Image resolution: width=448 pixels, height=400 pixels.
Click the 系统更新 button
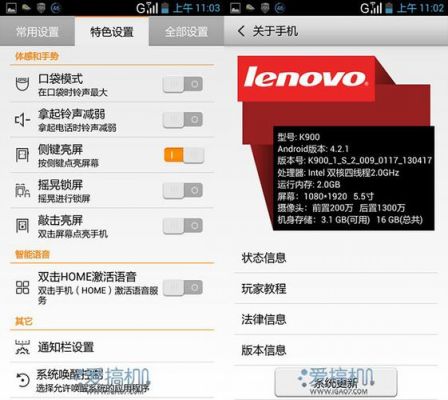click(x=336, y=382)
